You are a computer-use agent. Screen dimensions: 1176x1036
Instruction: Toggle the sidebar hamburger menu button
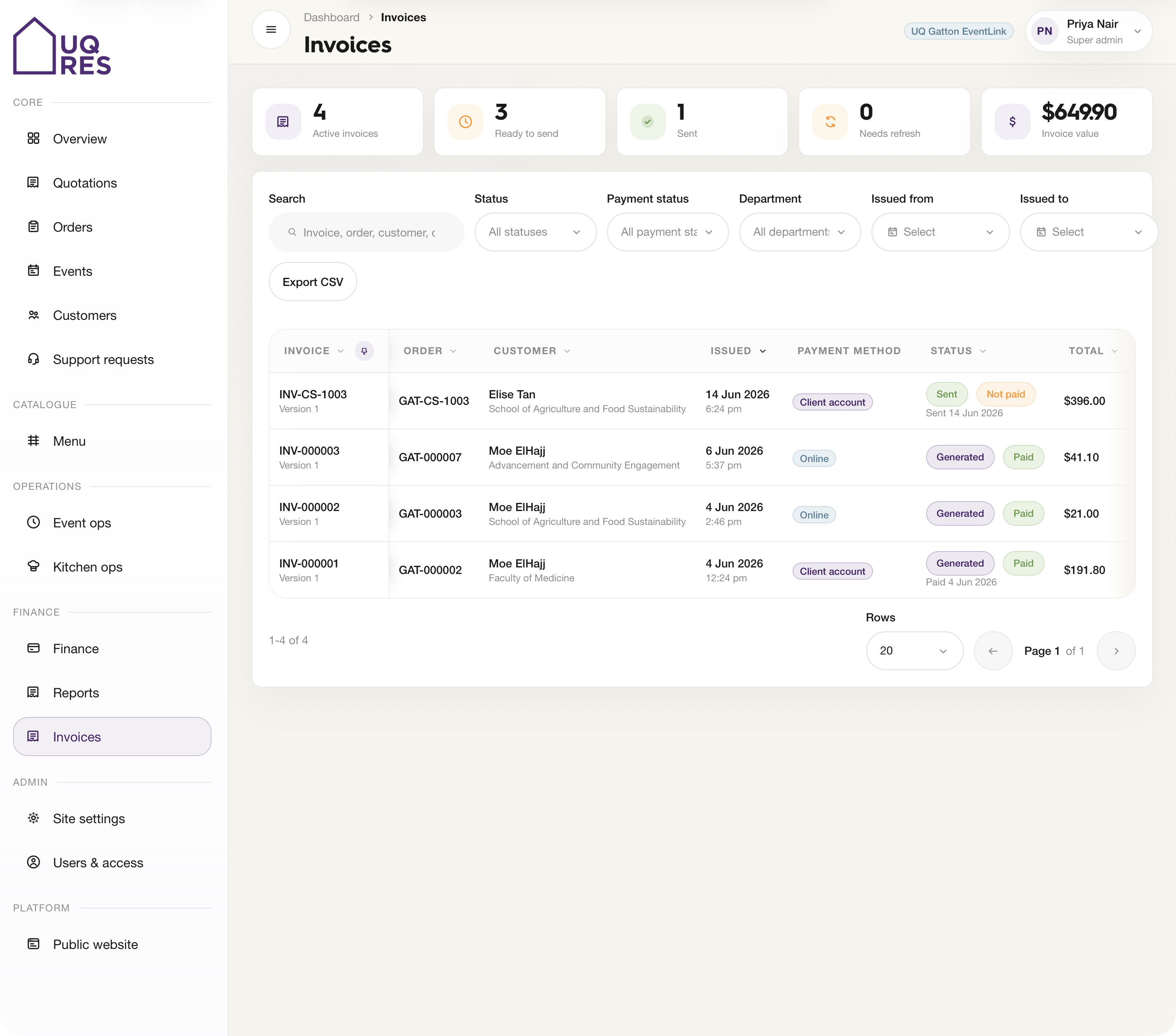271,29
